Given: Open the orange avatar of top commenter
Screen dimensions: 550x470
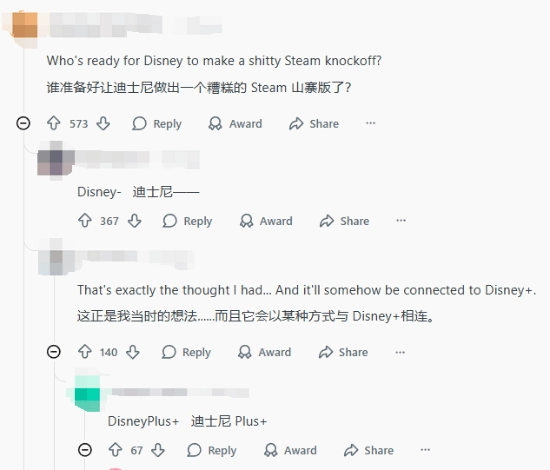Looking at the screenshot, I should click(x=25, y=25).
